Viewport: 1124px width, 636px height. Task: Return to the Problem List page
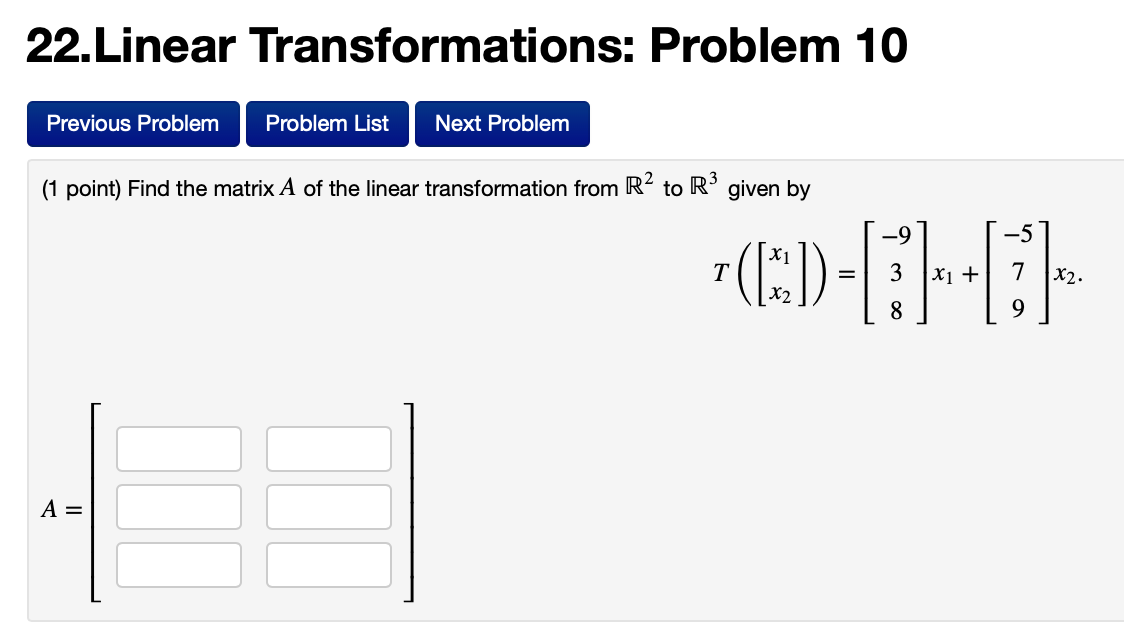tap(327, 123)
